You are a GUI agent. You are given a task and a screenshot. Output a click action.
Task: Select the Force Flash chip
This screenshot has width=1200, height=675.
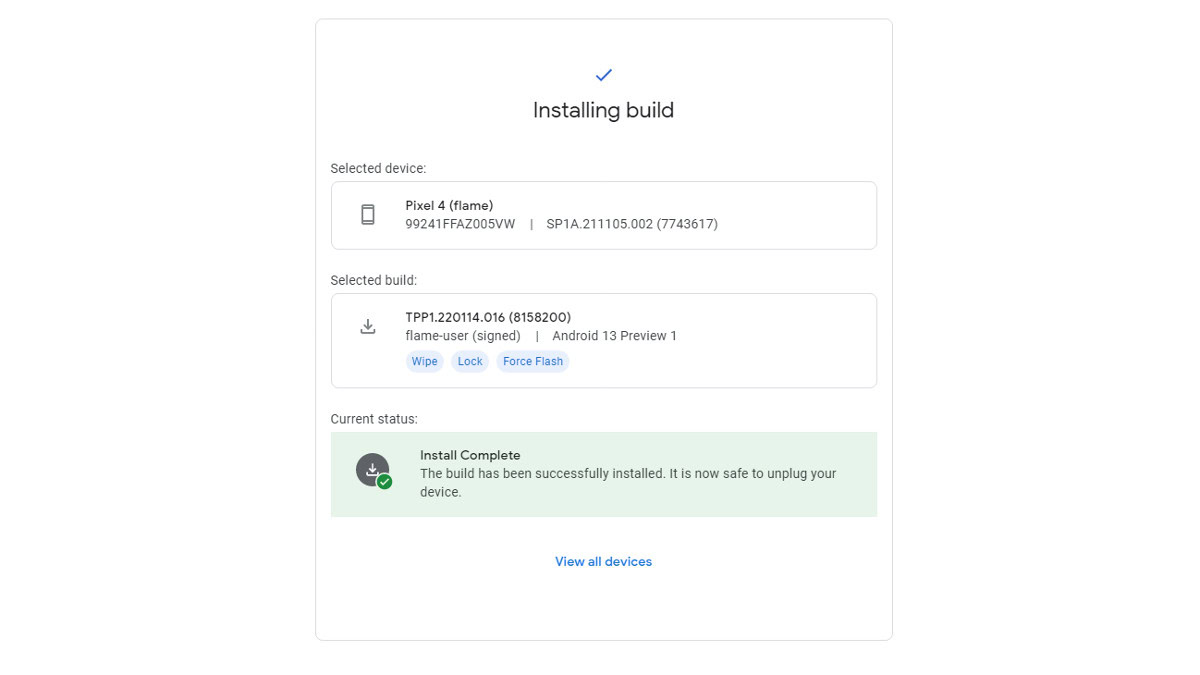533,362
